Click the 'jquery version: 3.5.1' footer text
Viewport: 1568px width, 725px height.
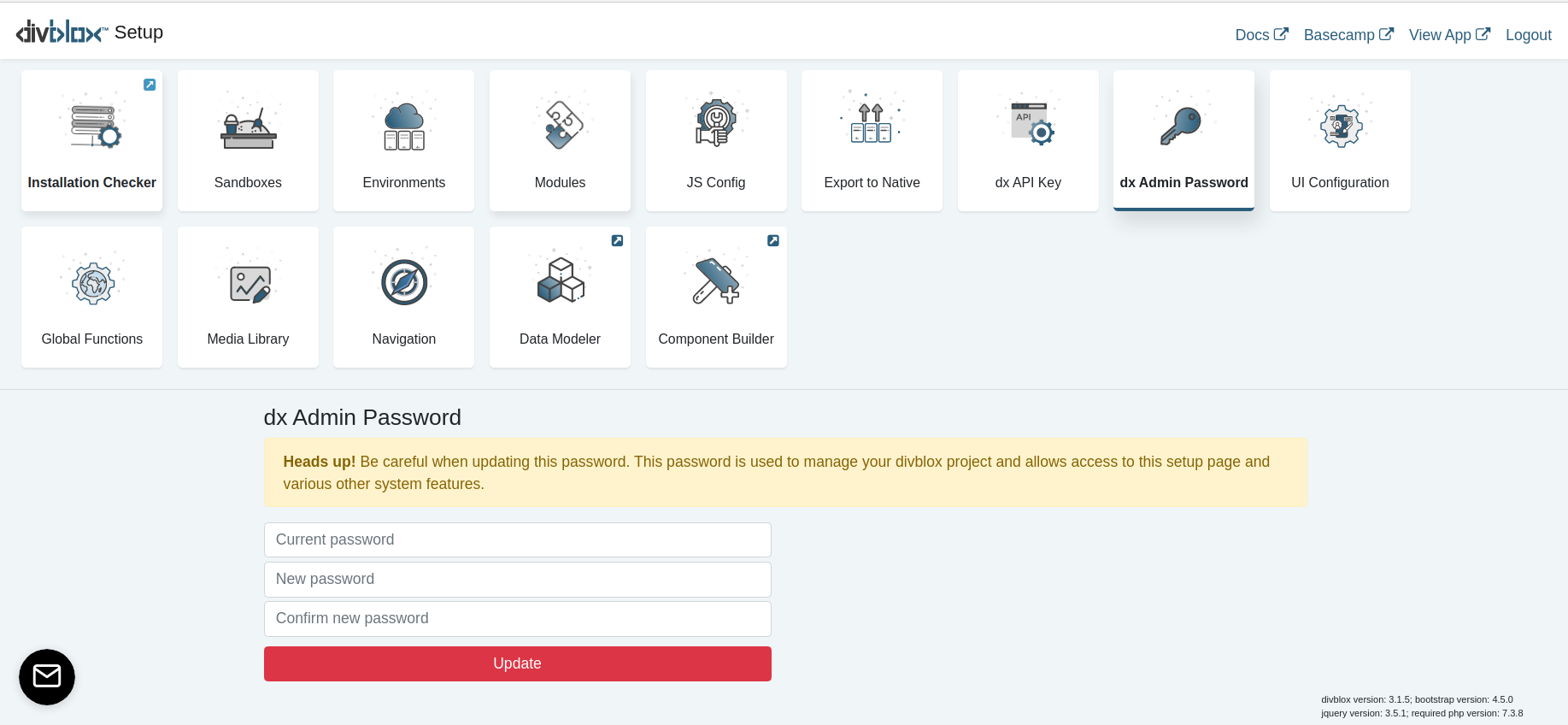(x=1365, y=713)
